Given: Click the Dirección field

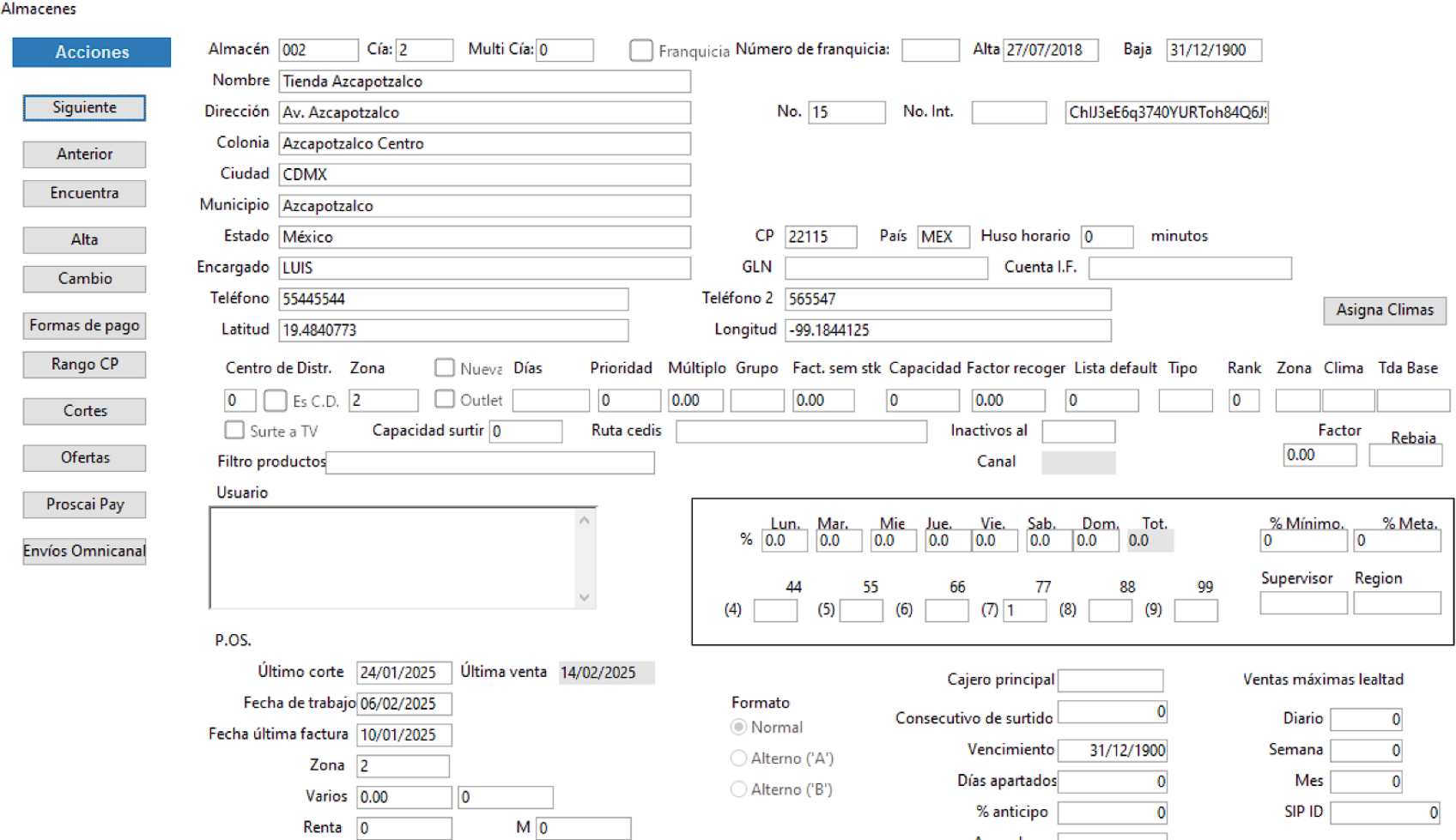Looking at the screenshot, I should coord(485,112).
